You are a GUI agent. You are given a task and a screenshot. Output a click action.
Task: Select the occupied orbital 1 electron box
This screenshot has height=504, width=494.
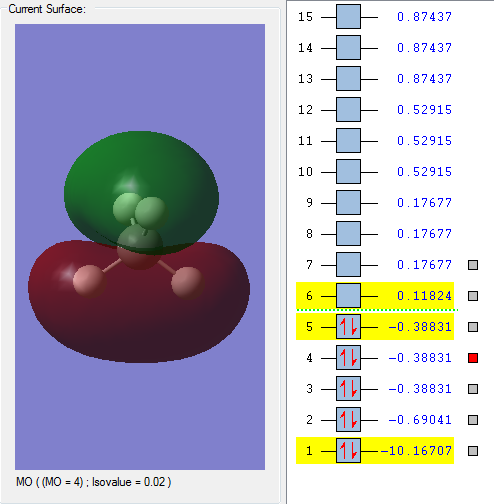tap(348, 451)
